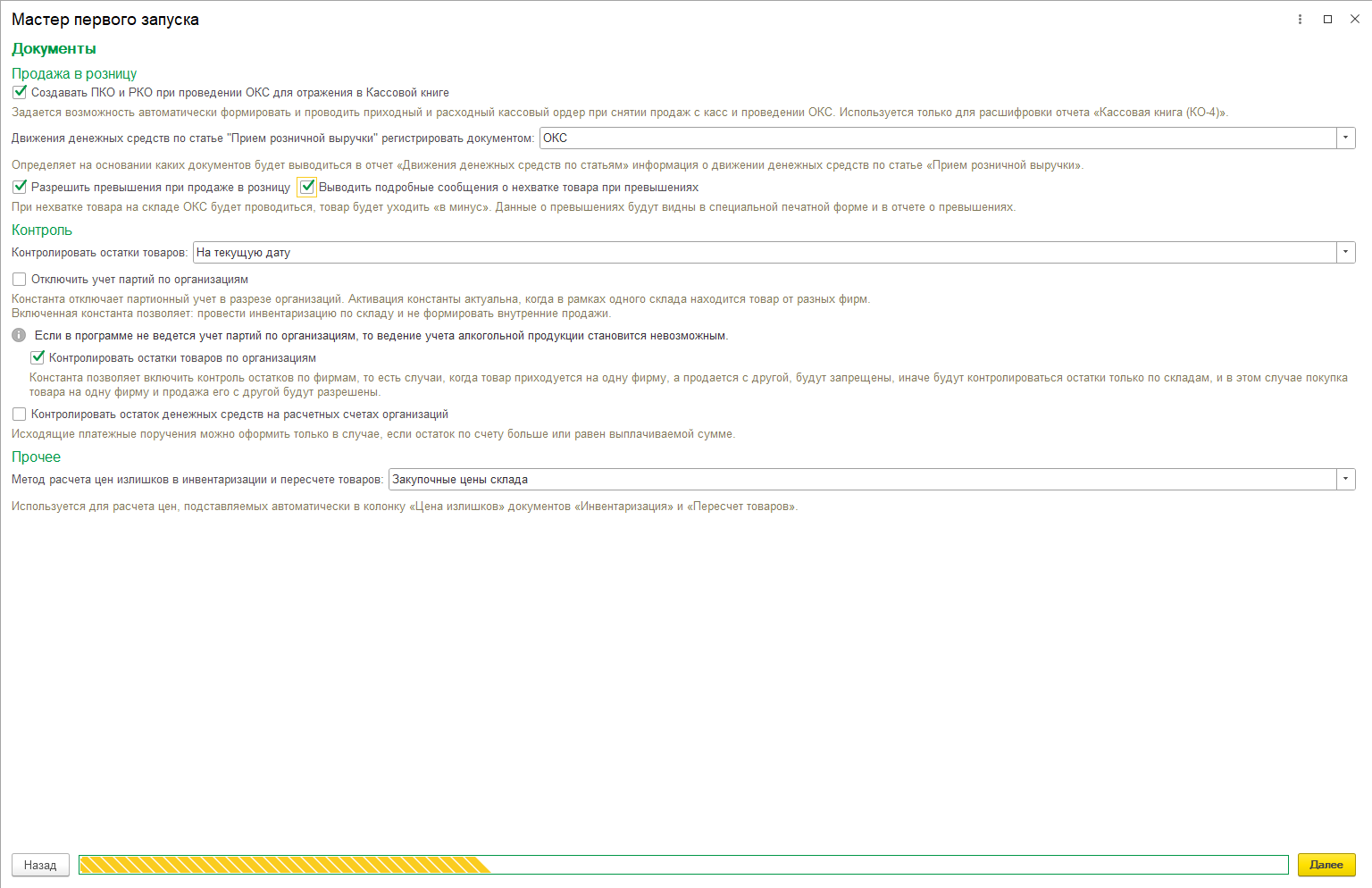The width and height of the screenshot is (1372, 888).
Task: Click inside the ОКС document field
Action: 938,138
